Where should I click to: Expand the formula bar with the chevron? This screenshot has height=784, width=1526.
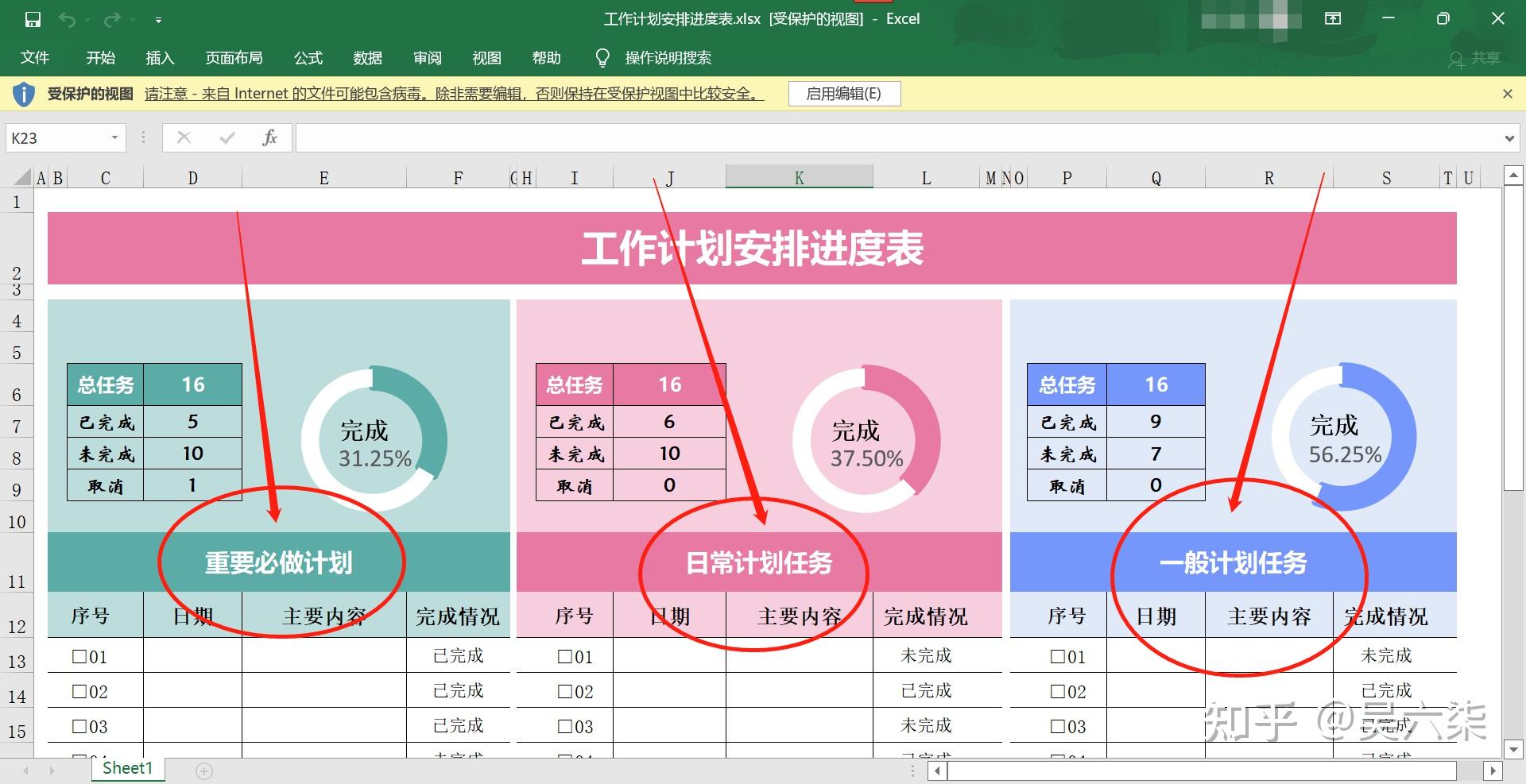point(1509,138)
